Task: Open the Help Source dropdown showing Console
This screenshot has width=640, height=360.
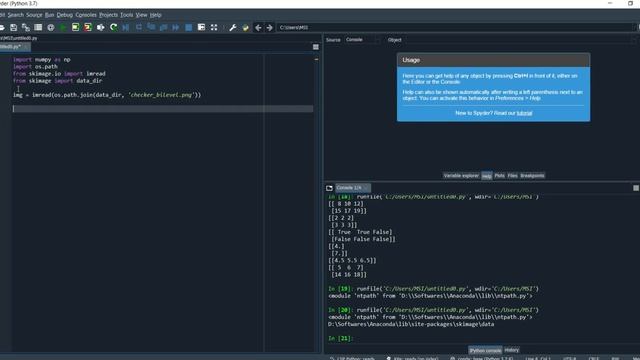Action: click(361, 40)
